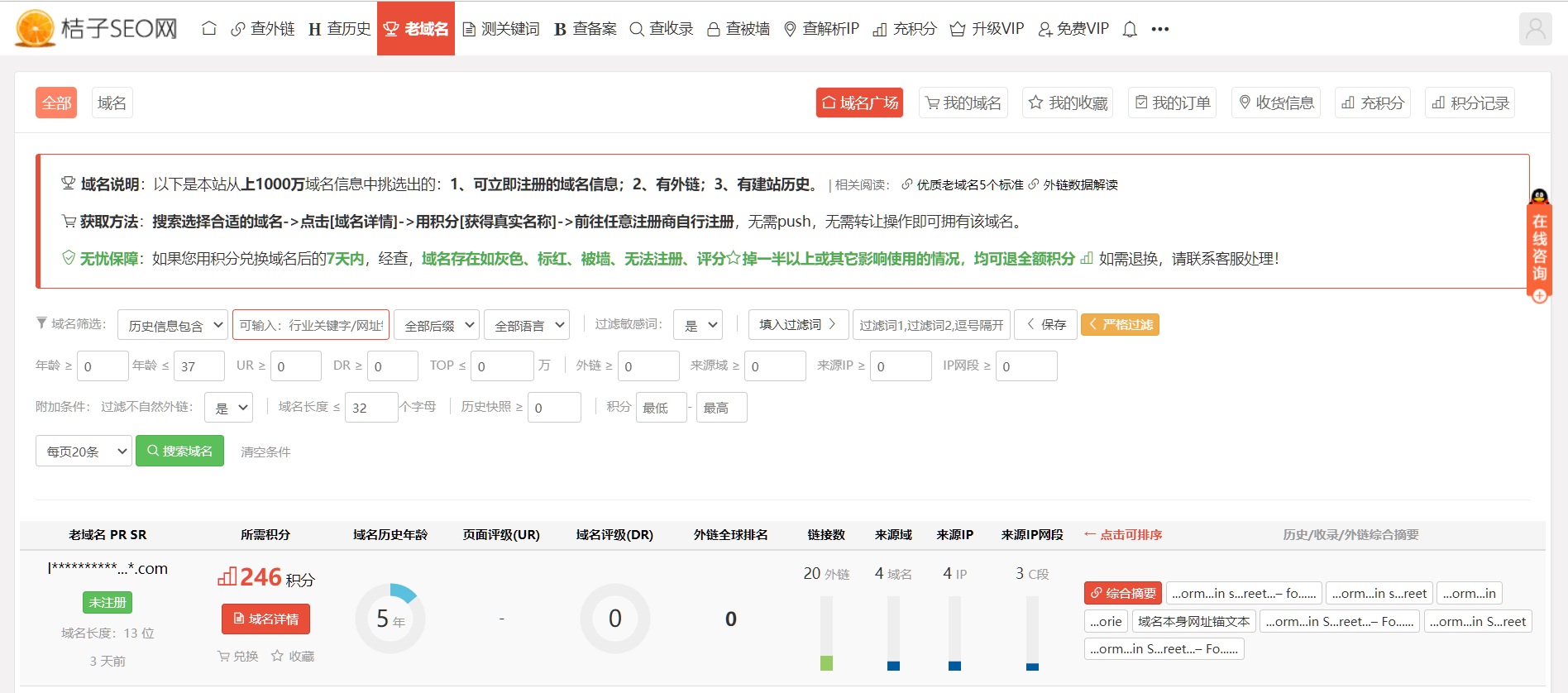
Task: Open 查解析IP in navigation
Action: [x=821, y=29]
